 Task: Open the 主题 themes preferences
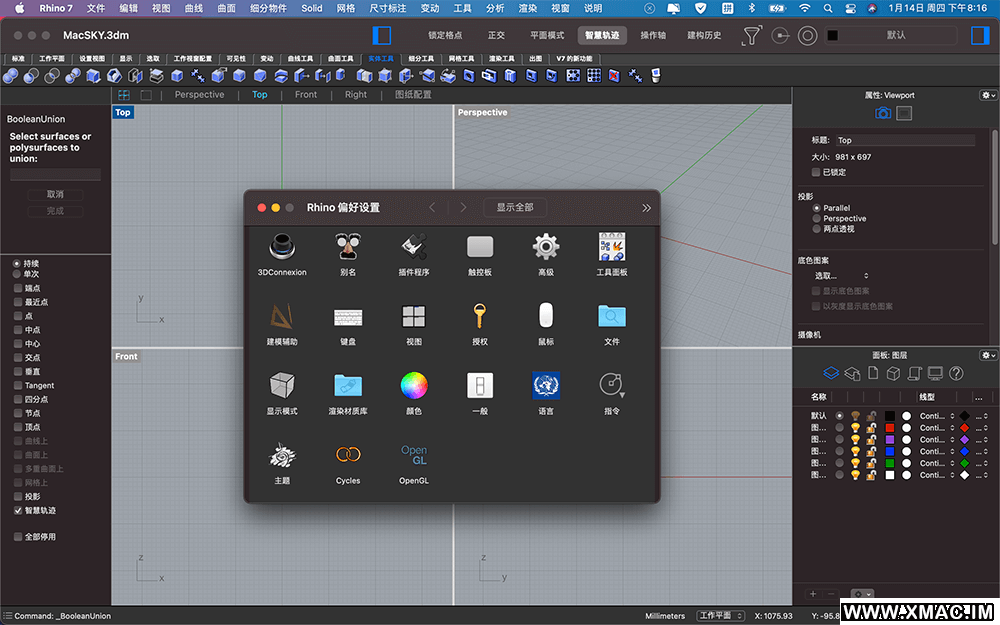[x=282, y=462]
